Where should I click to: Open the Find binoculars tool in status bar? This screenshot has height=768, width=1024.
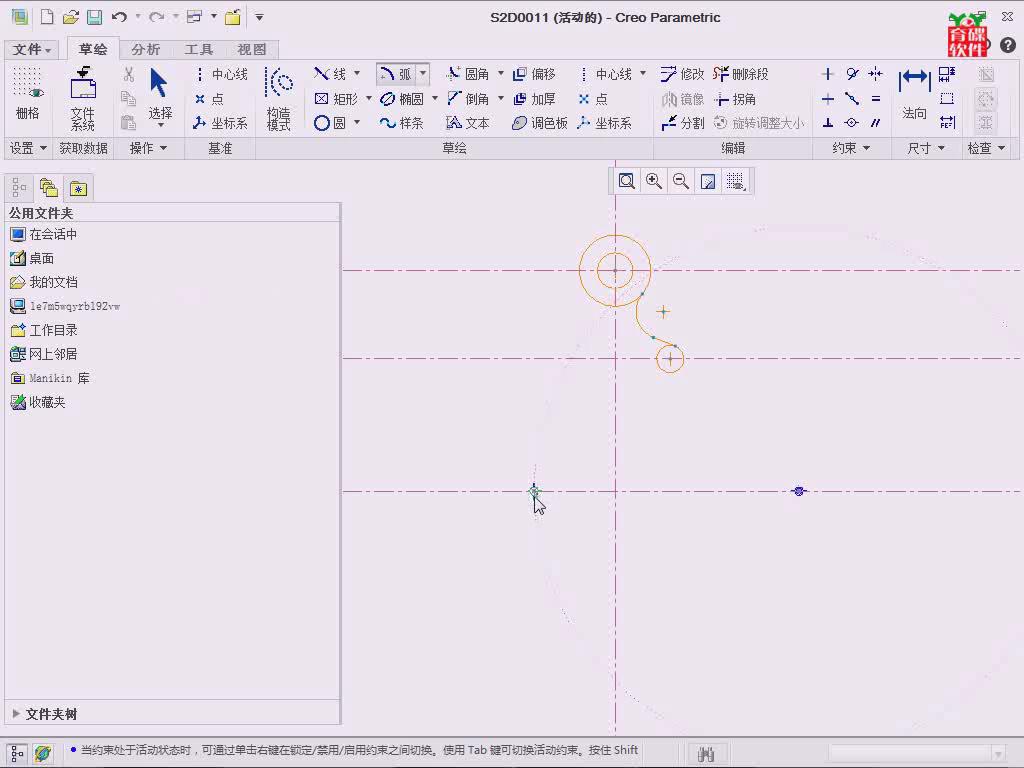click(x=706, y=754)
